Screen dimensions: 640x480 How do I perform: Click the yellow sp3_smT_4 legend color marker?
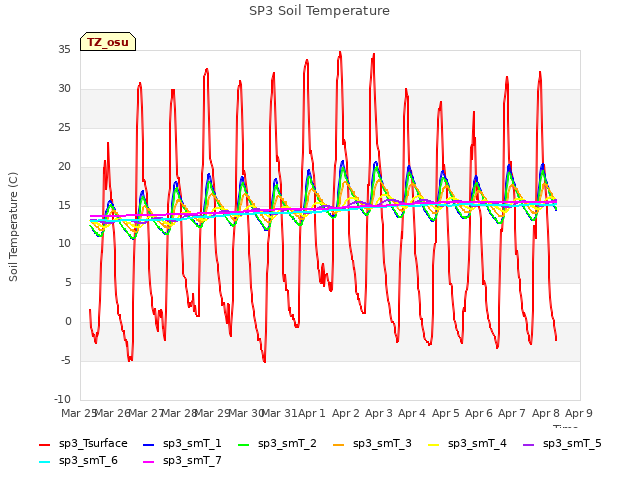[x=433, y=444]
